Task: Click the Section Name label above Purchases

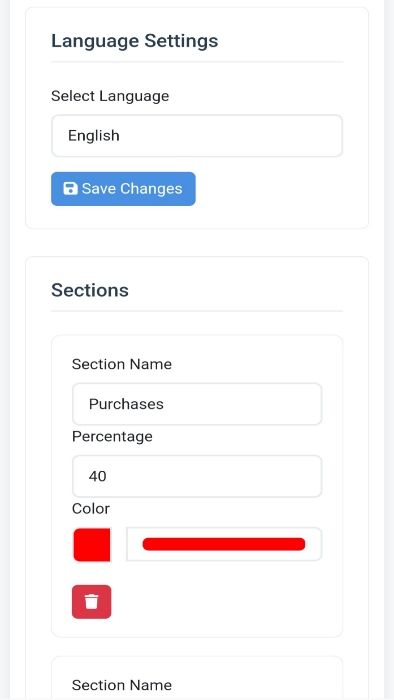Action: pyautogui.click(x=122, y=364)
